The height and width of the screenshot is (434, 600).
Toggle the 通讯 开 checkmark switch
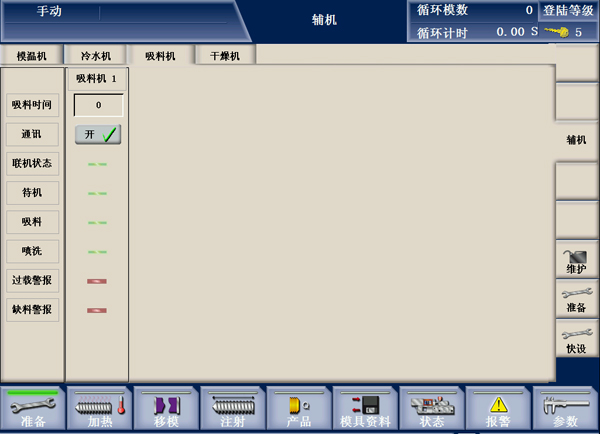(x=98, y=134)
